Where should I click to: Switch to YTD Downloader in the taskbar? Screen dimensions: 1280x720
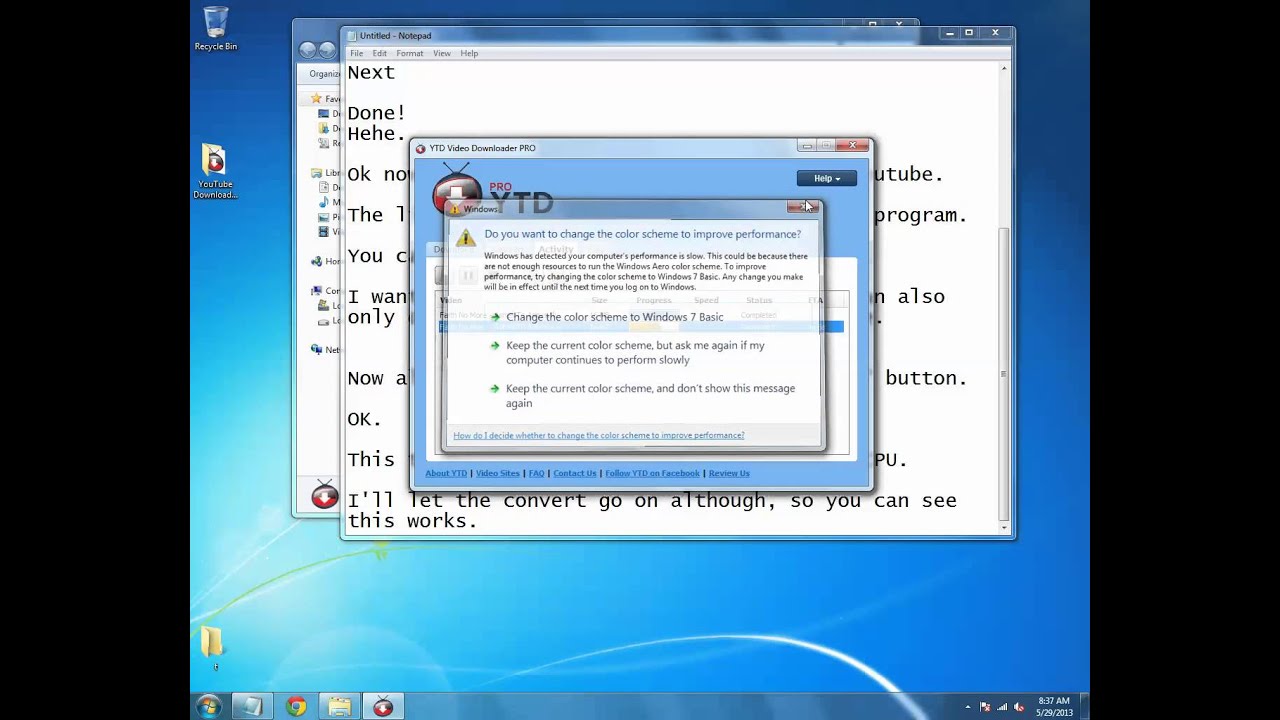pyautogui.click(x=383, y=707)
